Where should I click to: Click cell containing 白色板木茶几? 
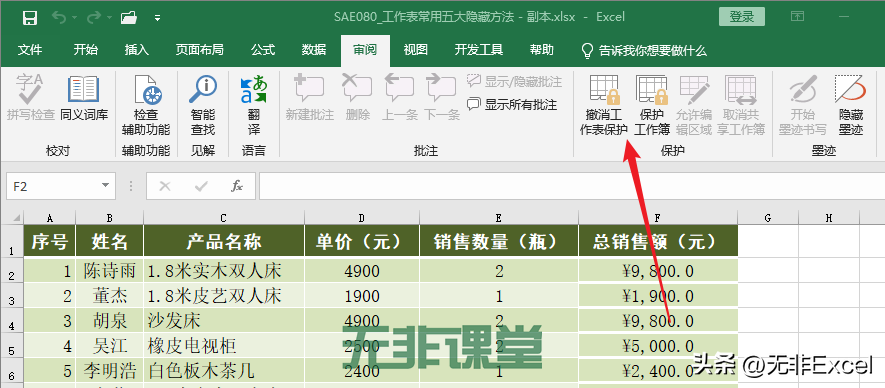click(224, 370)
